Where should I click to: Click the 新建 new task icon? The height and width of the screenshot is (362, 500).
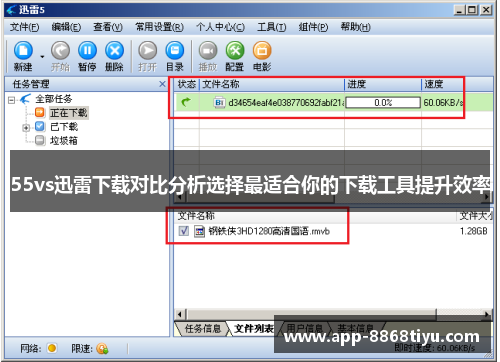23,51
